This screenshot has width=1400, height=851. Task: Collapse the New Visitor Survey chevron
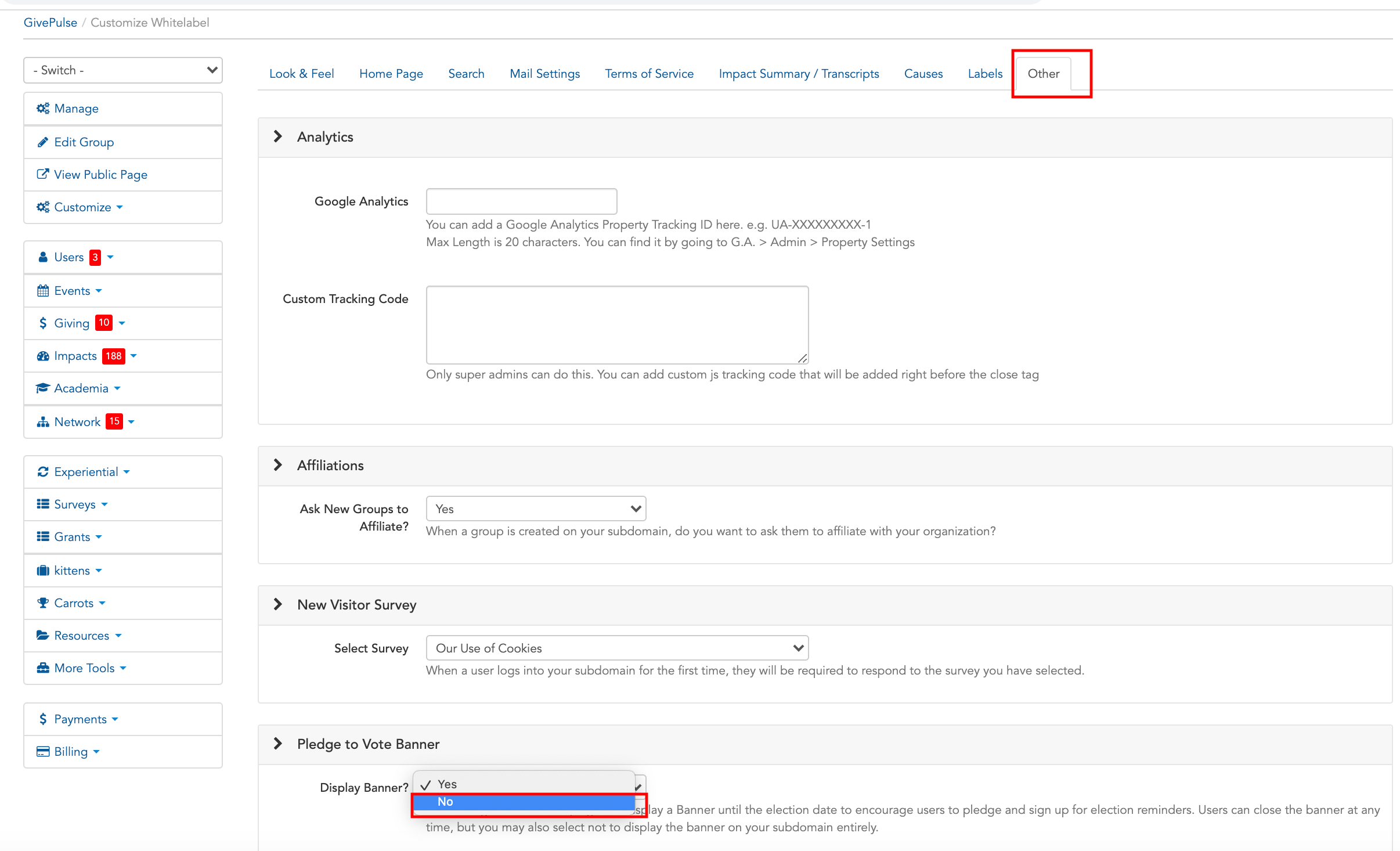pos(278,604)
